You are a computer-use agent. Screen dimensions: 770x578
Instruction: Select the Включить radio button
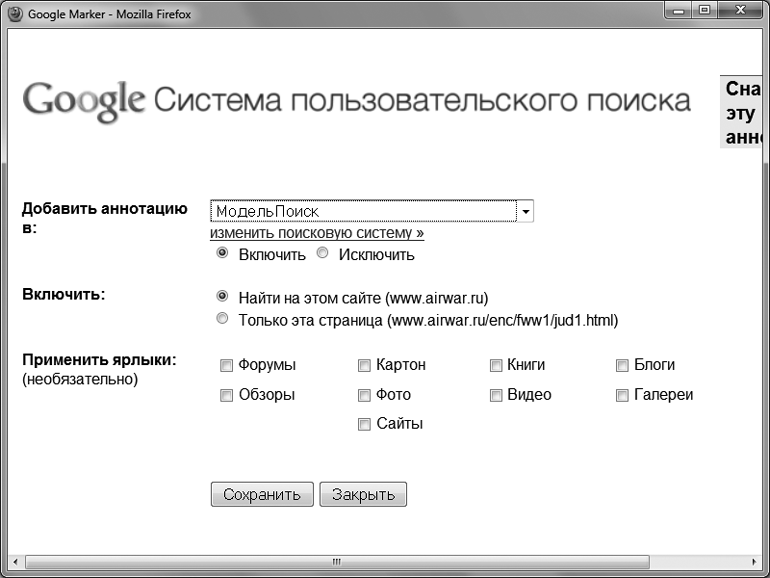pos(222,254)
